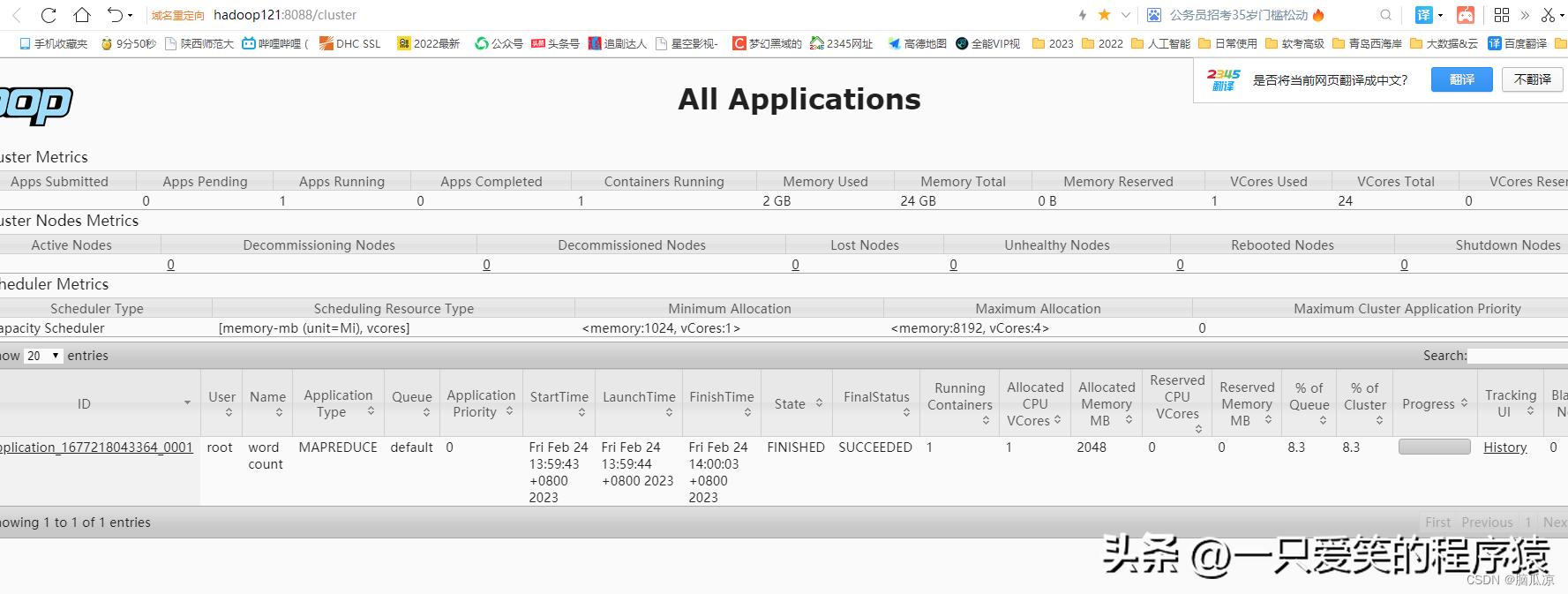Sort table by StartTime column
The width and height of the screenshot is (1568, 594).
559,403
